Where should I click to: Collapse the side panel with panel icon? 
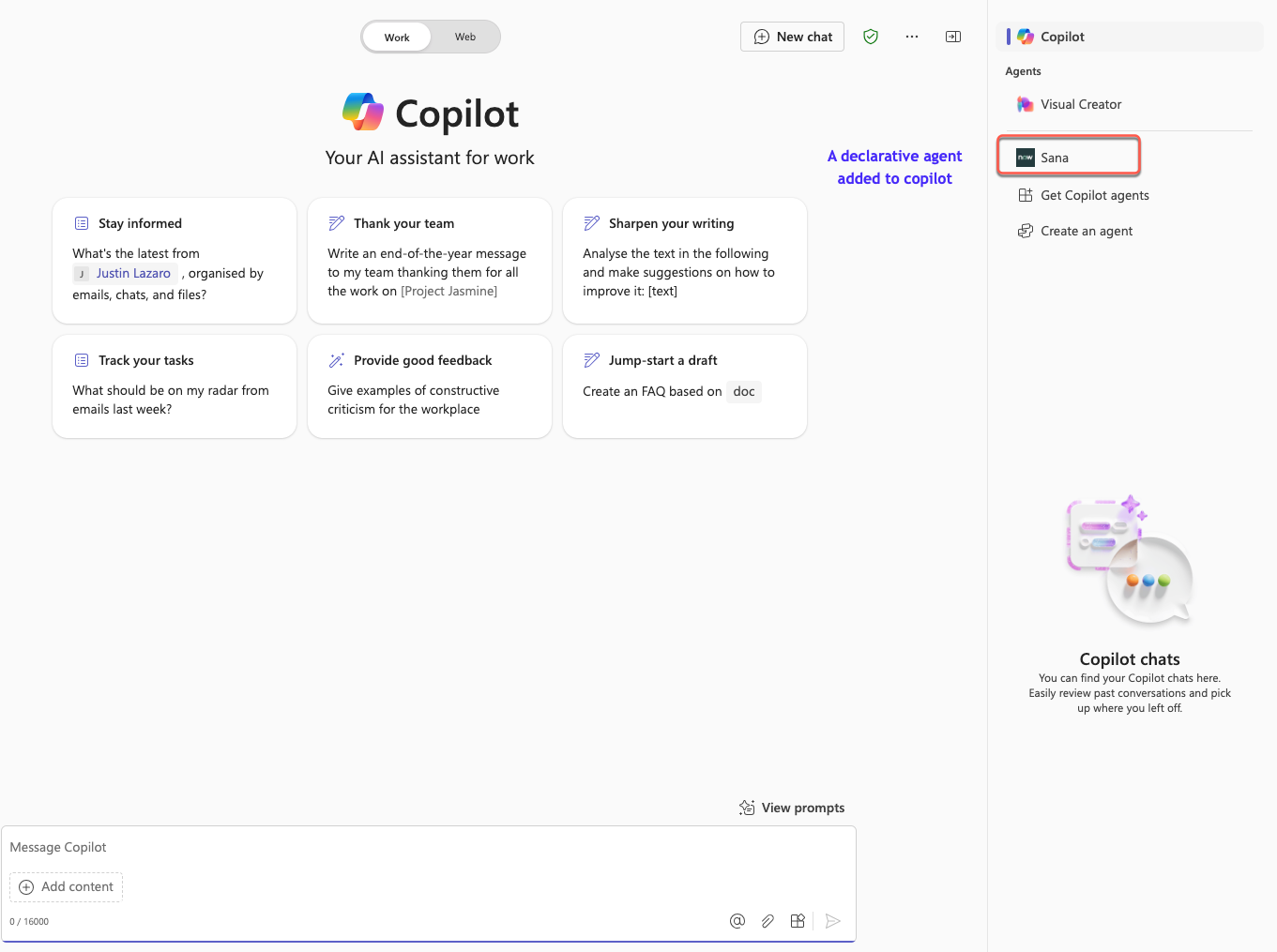click(x=953, y=37)
